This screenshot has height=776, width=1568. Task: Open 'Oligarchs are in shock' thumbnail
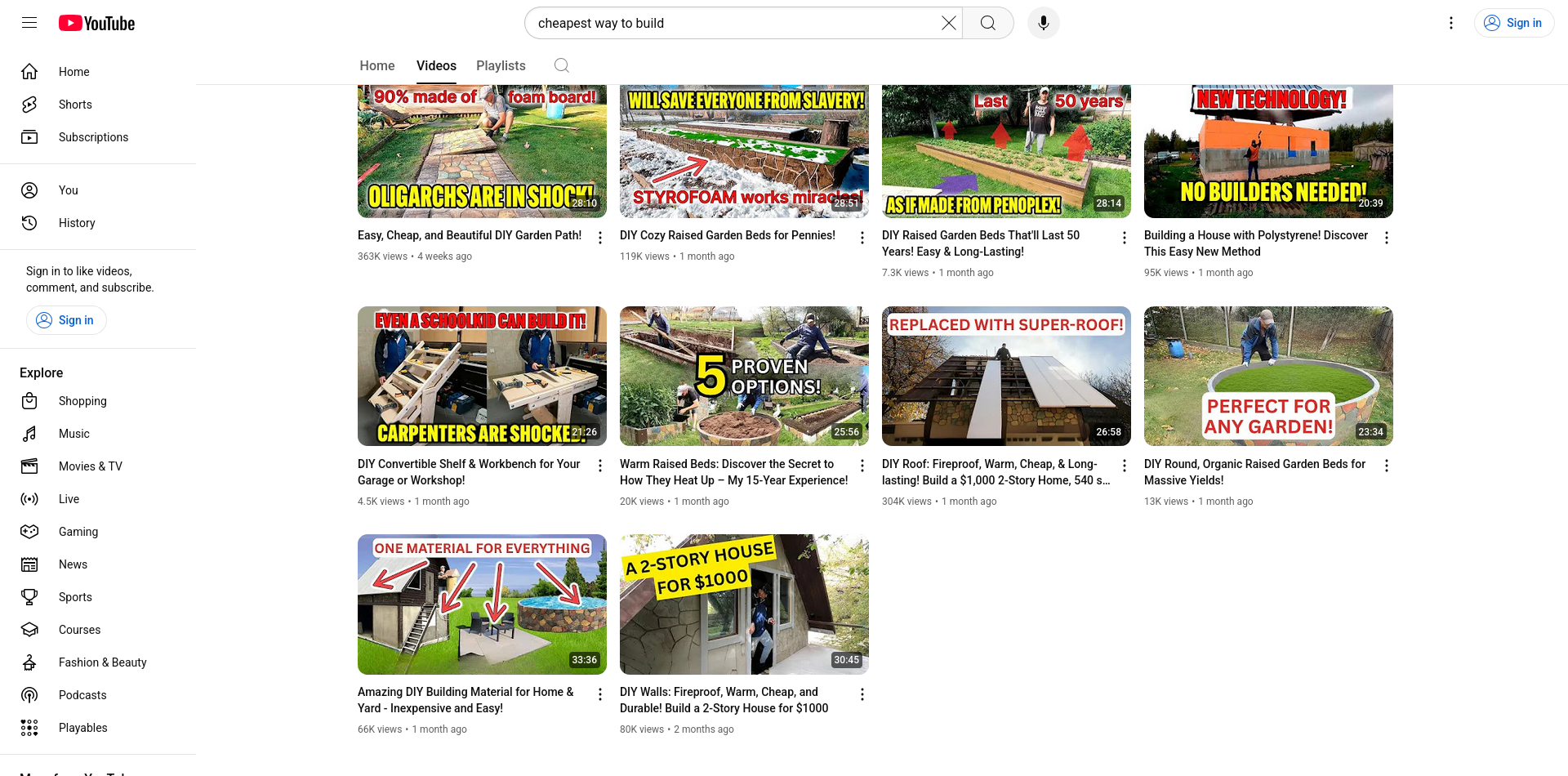[482, 151]
